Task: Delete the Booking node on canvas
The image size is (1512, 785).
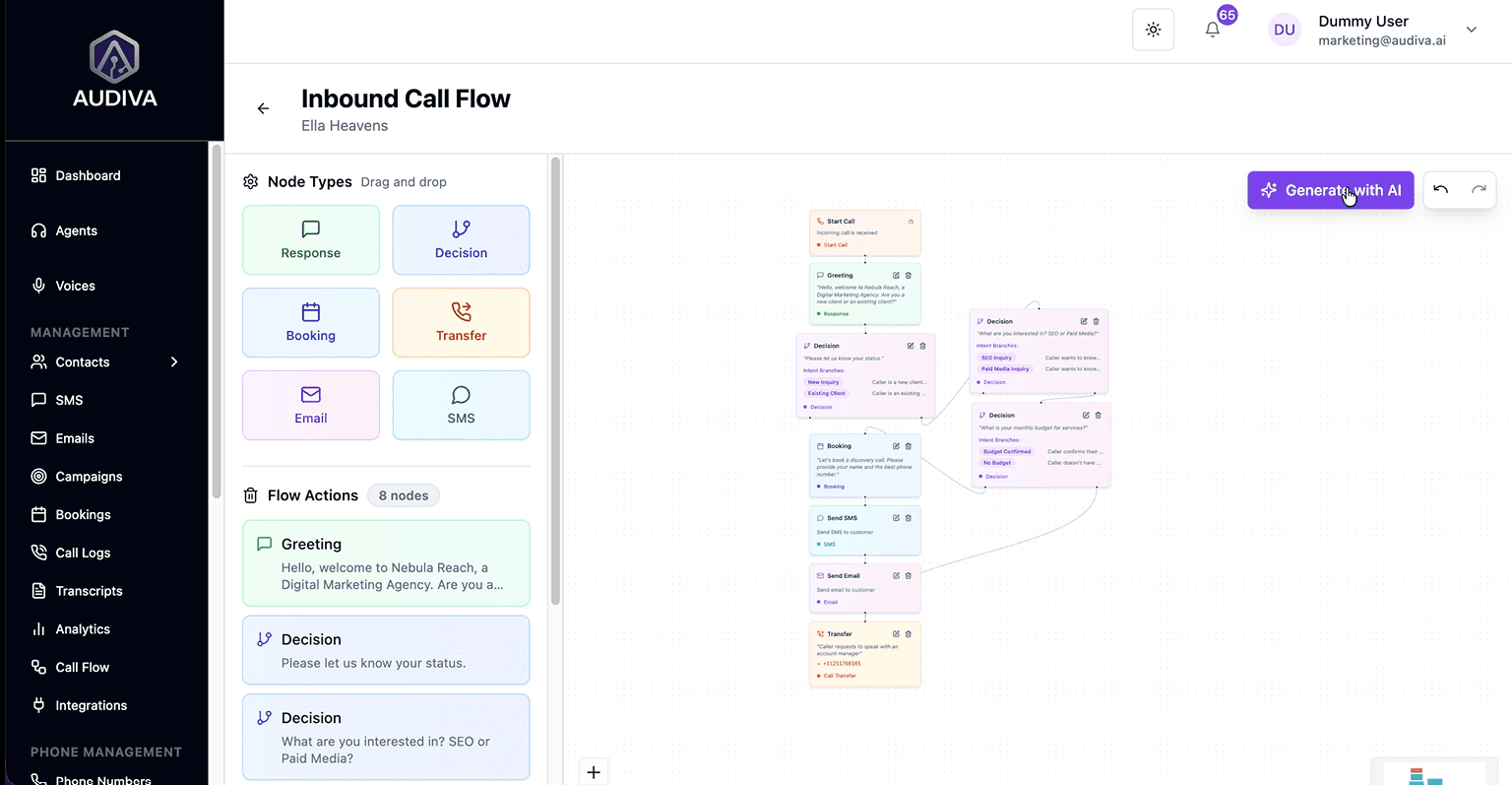Action: pos(909,446)
